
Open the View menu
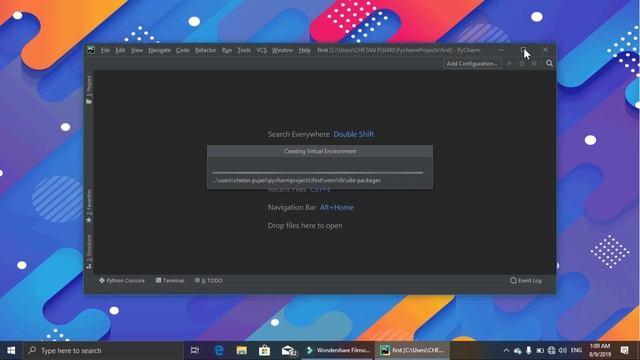coord(137,50)
